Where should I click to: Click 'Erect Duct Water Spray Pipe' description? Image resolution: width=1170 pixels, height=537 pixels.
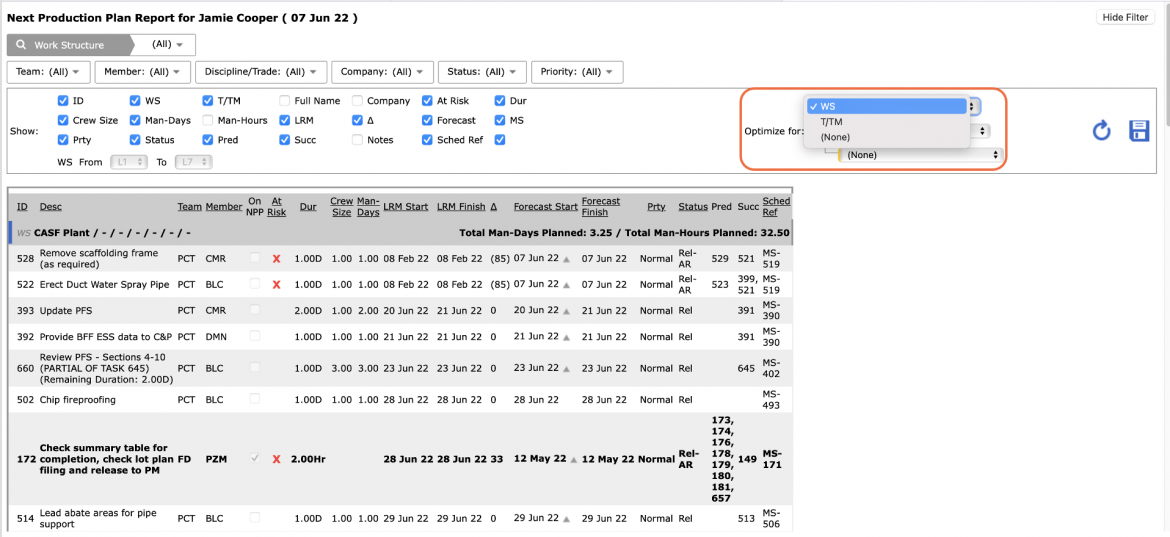point(104,285)
